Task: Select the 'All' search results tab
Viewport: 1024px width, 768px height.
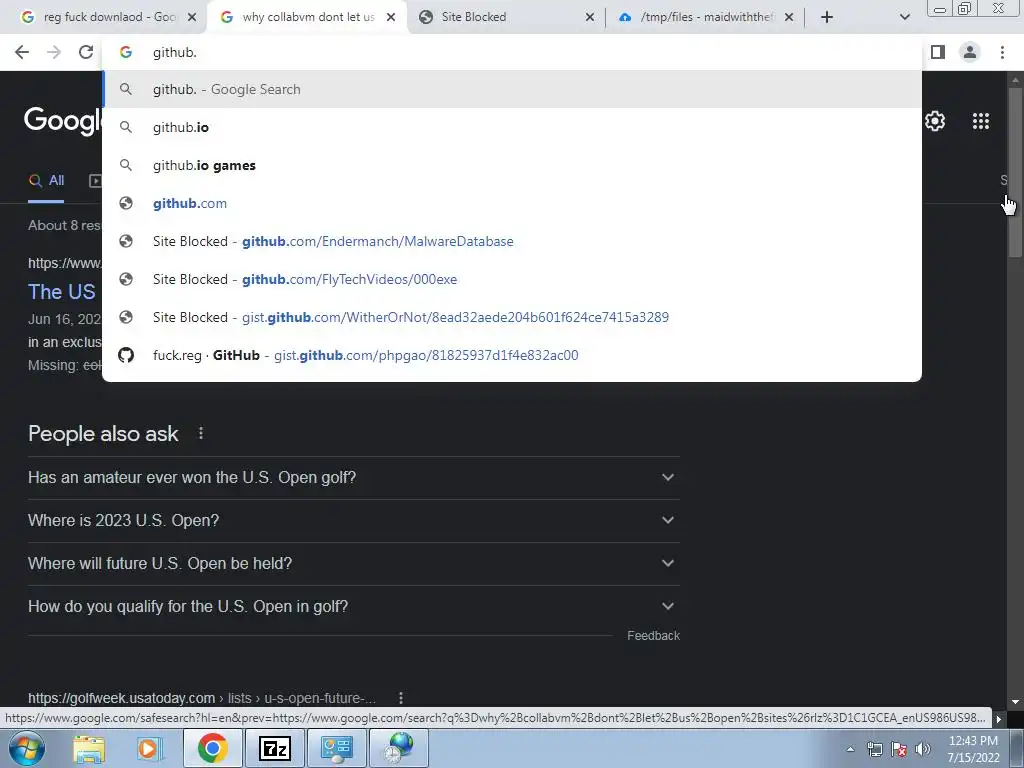Action: (46, 180)
